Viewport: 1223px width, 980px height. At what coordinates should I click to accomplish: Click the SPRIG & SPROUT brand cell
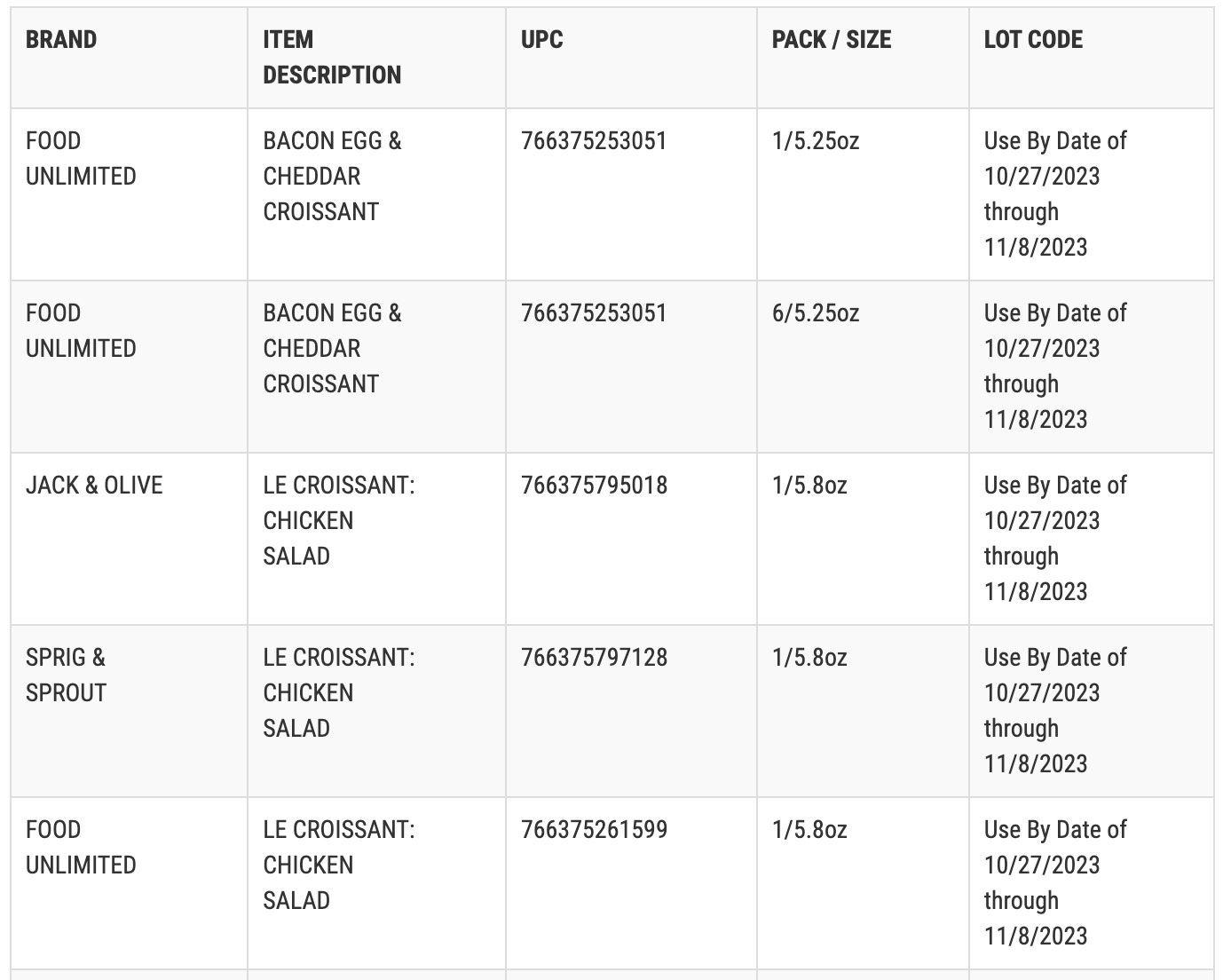pyautogui.click(x=129, y=711)
